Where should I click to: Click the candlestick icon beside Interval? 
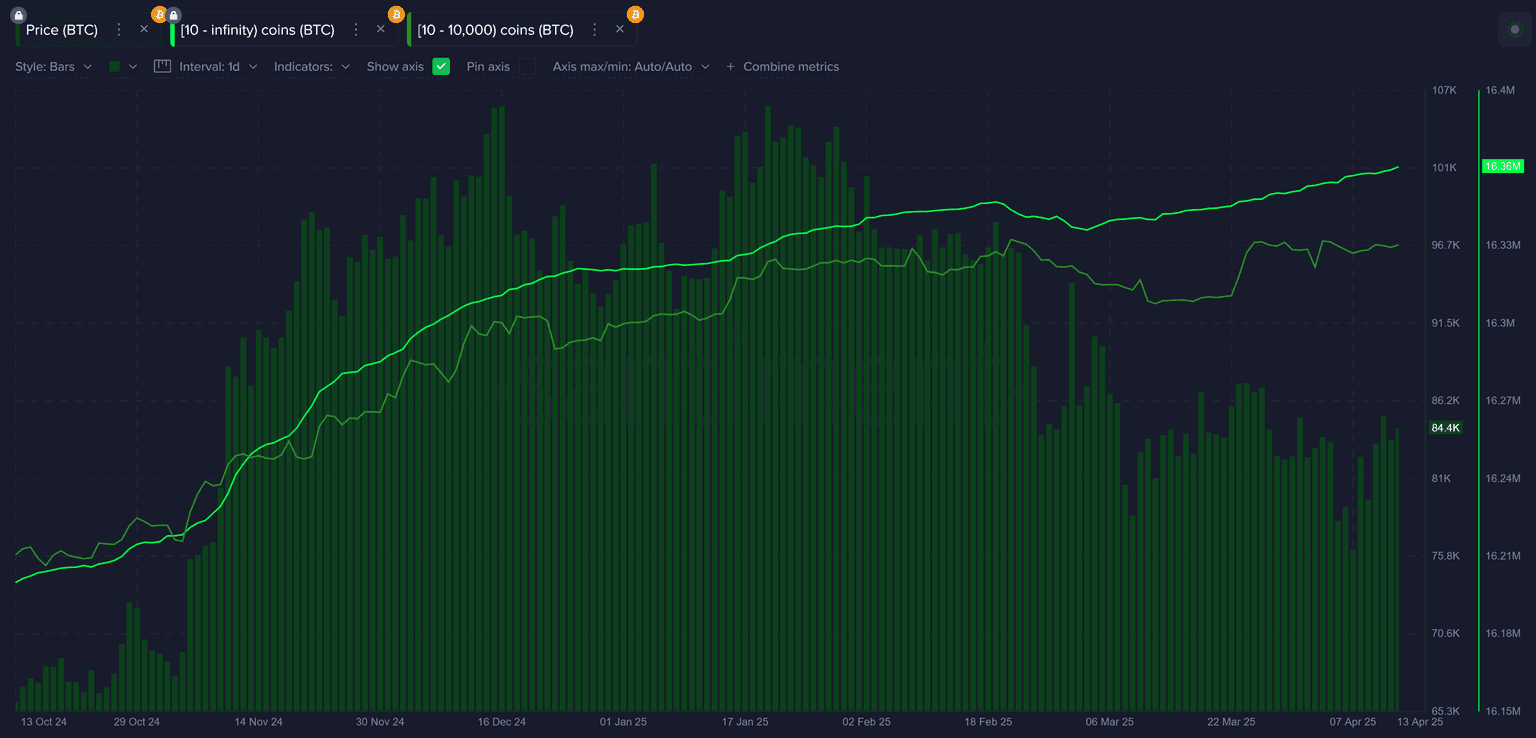click(x=163, y=67)
